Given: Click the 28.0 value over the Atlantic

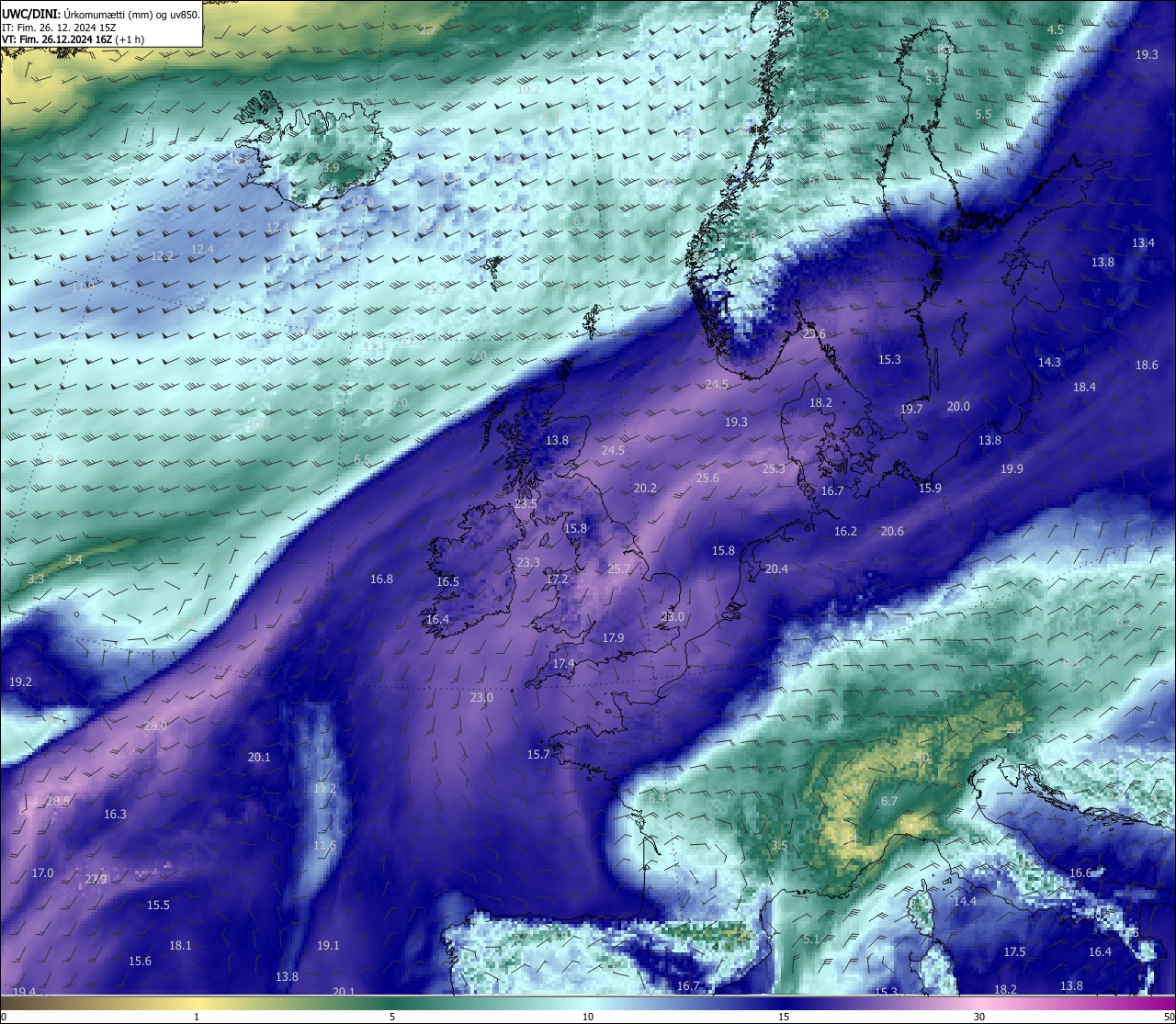Looking at the screenshot, I should 156,726.
